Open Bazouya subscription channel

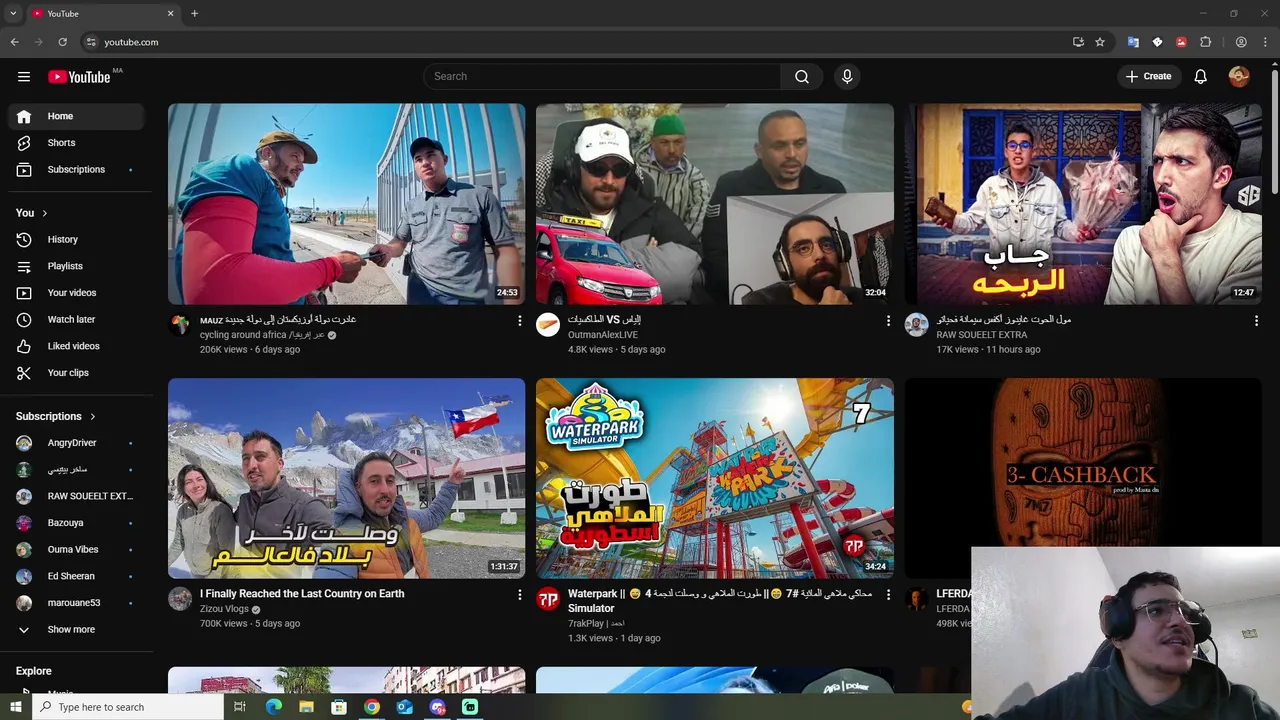click(77, 523)
